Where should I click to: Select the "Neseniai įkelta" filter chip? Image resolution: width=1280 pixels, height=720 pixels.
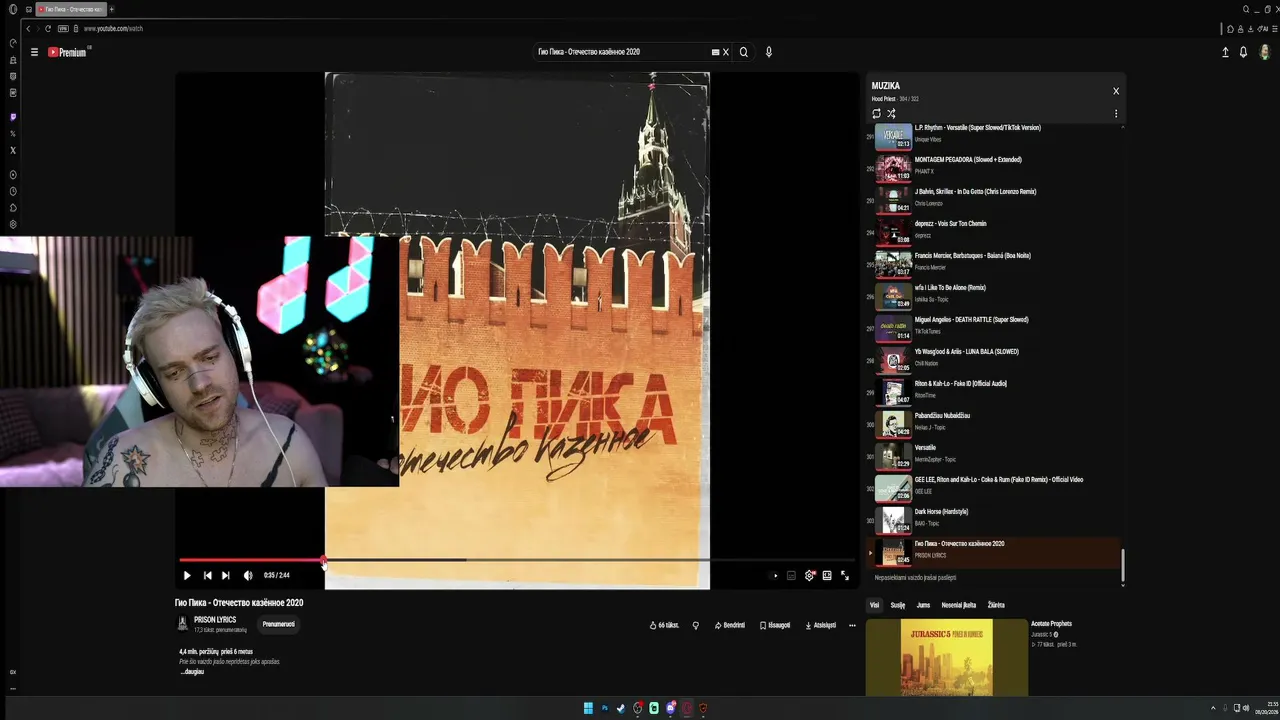tap(959, 605)
